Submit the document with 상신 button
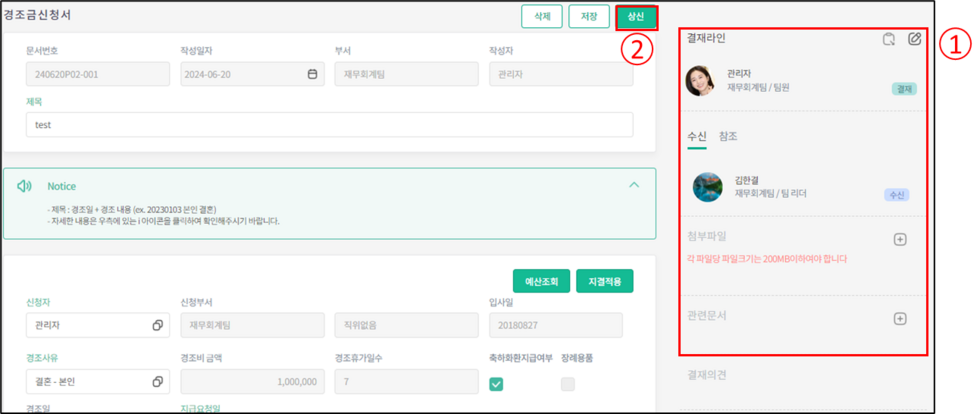Screen dimensions: 980x414 coord(636,17)
